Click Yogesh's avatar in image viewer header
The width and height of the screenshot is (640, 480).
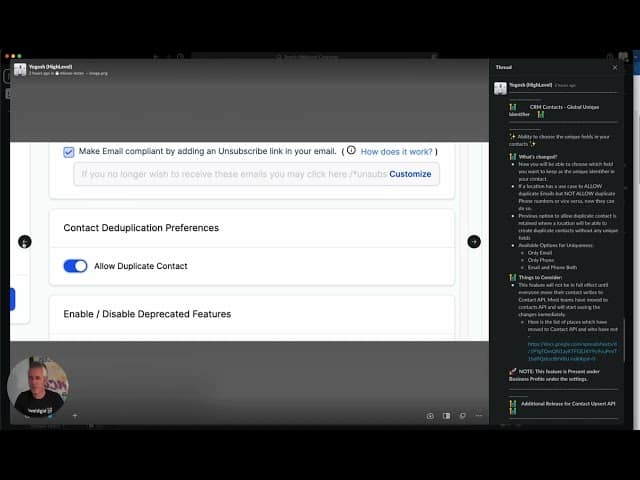coord(20,69)
